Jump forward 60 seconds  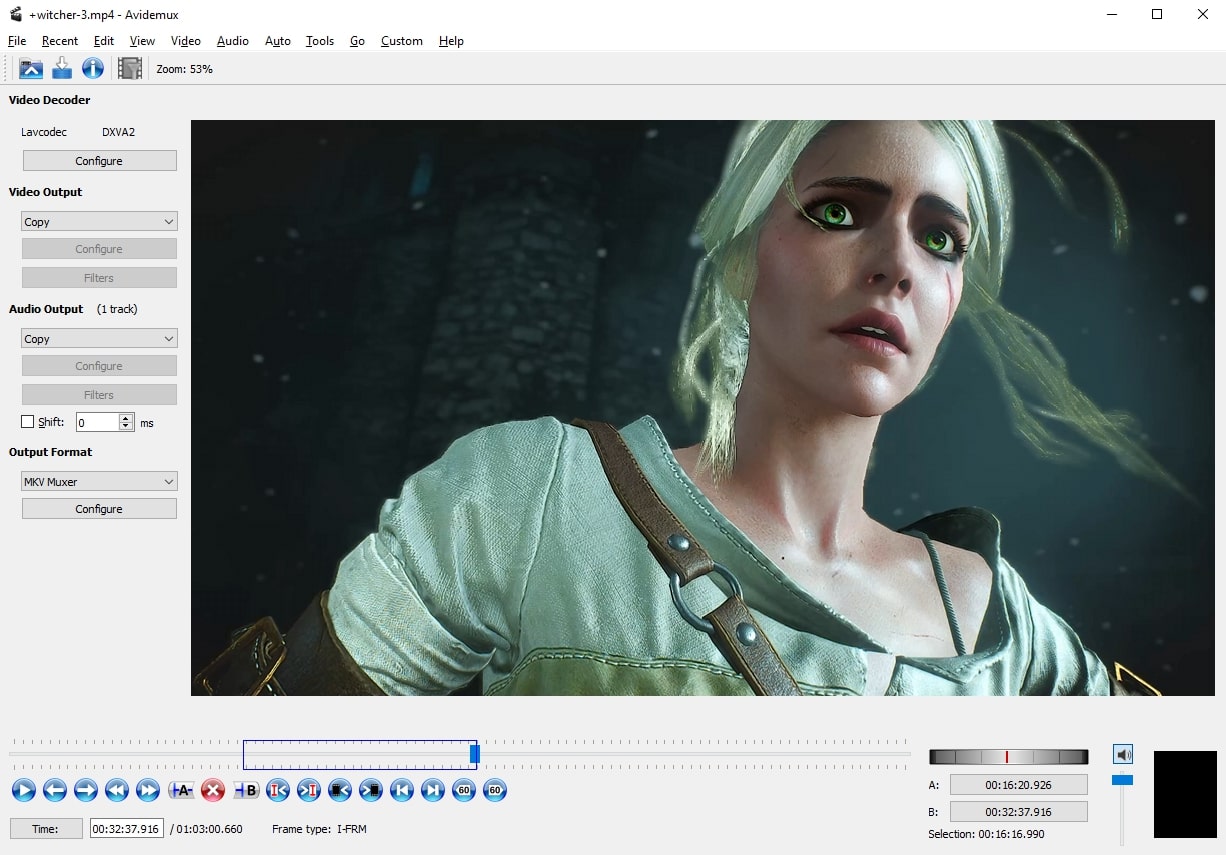click(x=495, y=790)
